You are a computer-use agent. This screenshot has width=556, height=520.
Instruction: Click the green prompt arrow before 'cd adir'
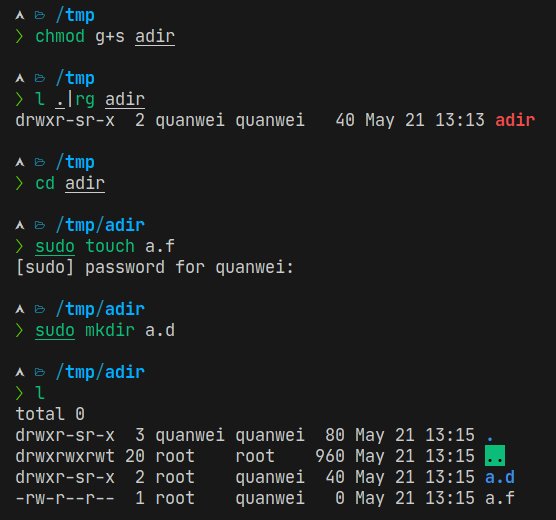(x=19, y=183)
